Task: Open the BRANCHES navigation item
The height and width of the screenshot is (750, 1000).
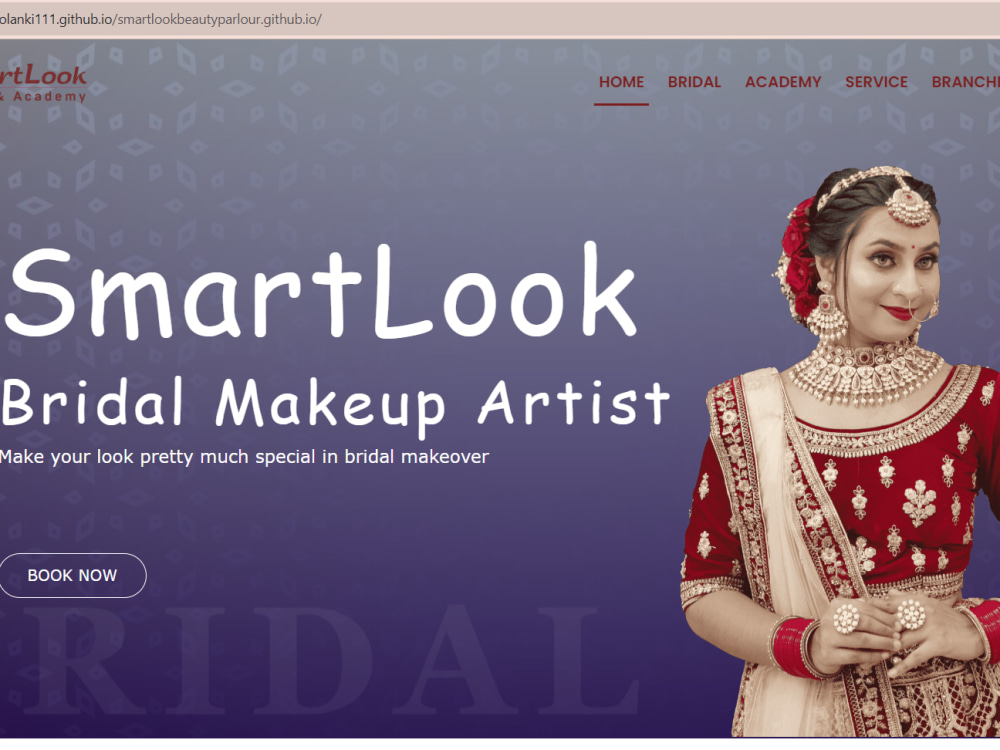Action: pos(965,82)
